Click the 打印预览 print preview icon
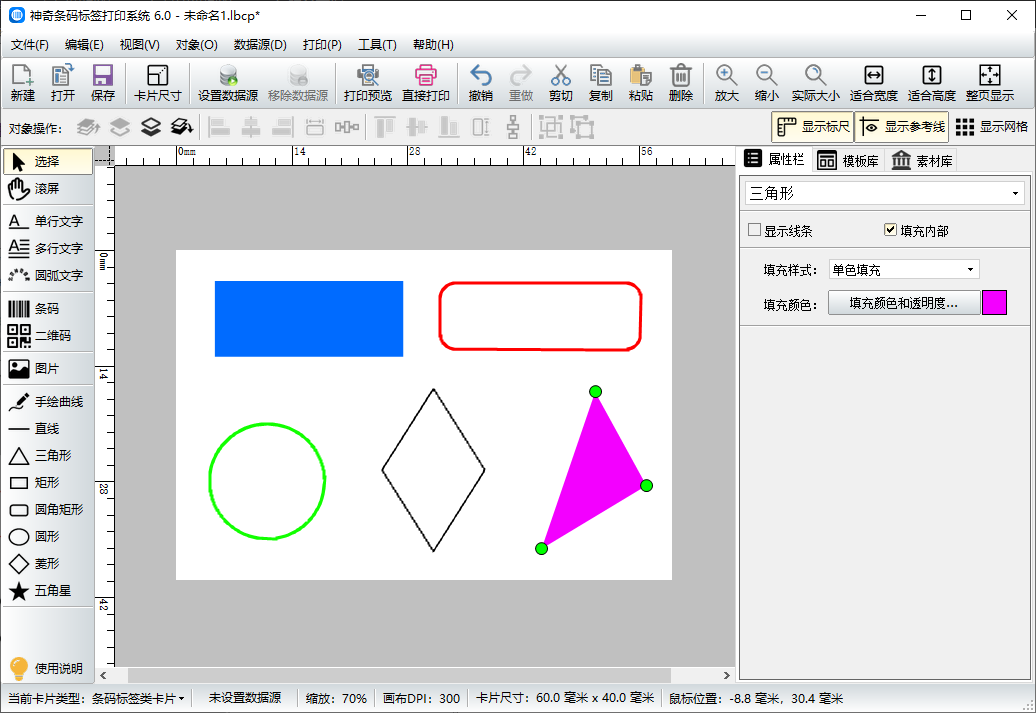The height and width of the screenshot is (713, 1036). [x=367, y=83]
